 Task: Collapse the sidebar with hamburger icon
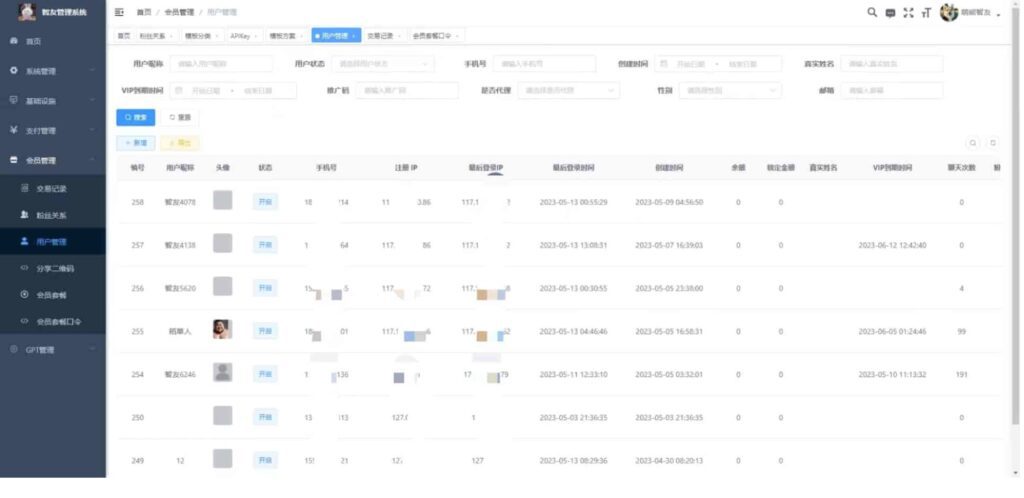pyautogui.click(x=120, y=12)
